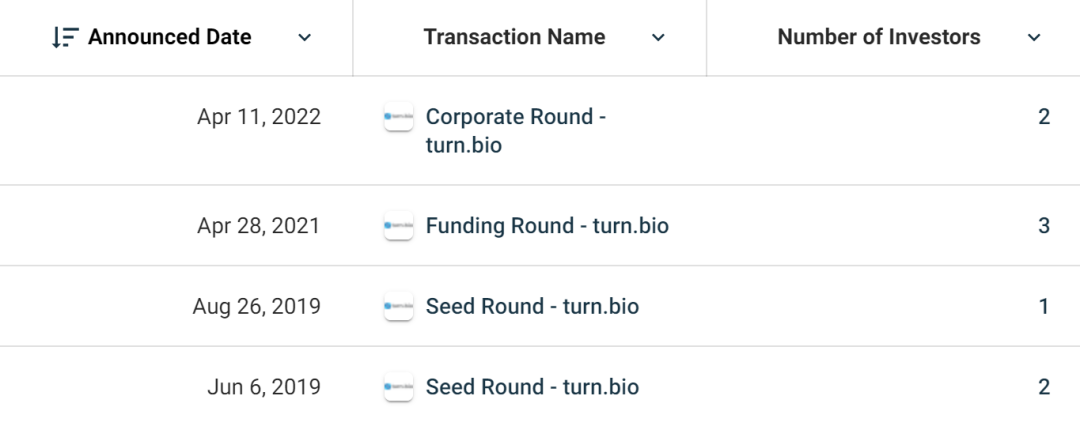Click the sort icon beside Announced Date
Screen dimensions: 1080x426
coord(65,37)
